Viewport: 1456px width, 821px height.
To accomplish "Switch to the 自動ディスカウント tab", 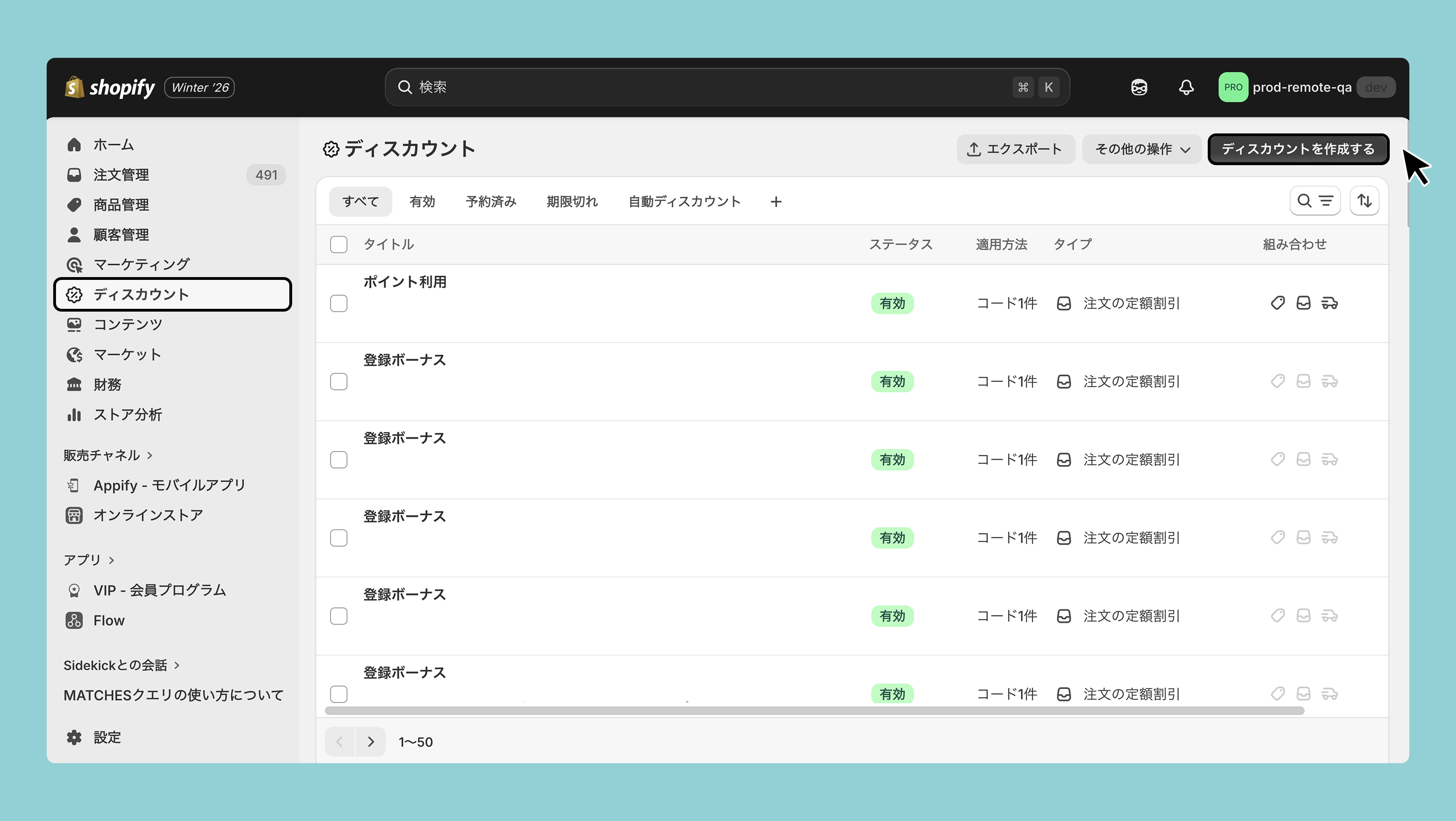I will point(684,202).
